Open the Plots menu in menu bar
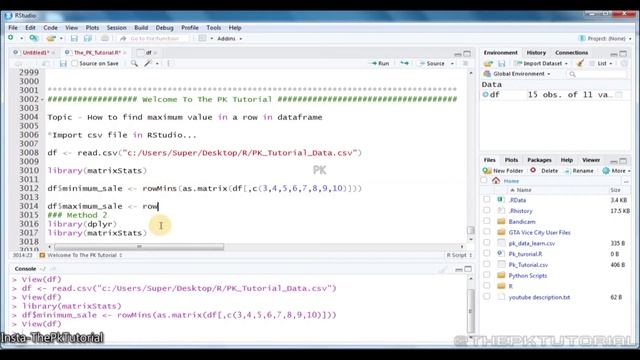The height and width of the screenshot is (360, 640). point(92,28)
